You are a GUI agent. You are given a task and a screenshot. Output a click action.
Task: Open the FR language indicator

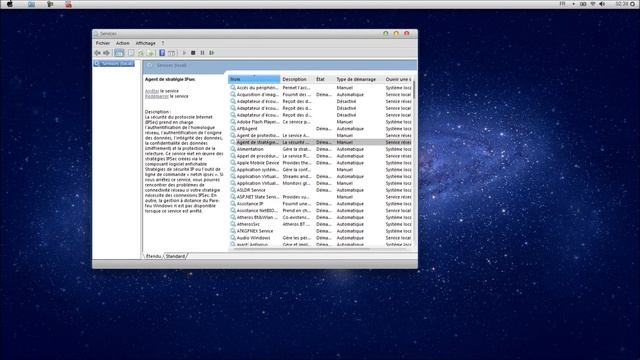(x=562, y=4)
